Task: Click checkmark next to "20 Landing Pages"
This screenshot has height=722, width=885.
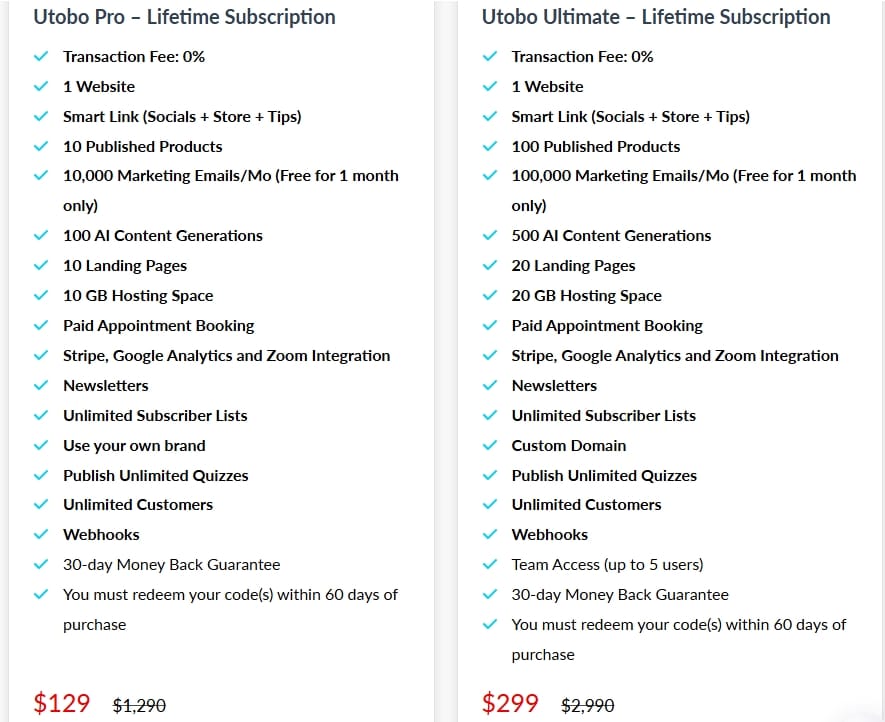Action: point(490,266)
